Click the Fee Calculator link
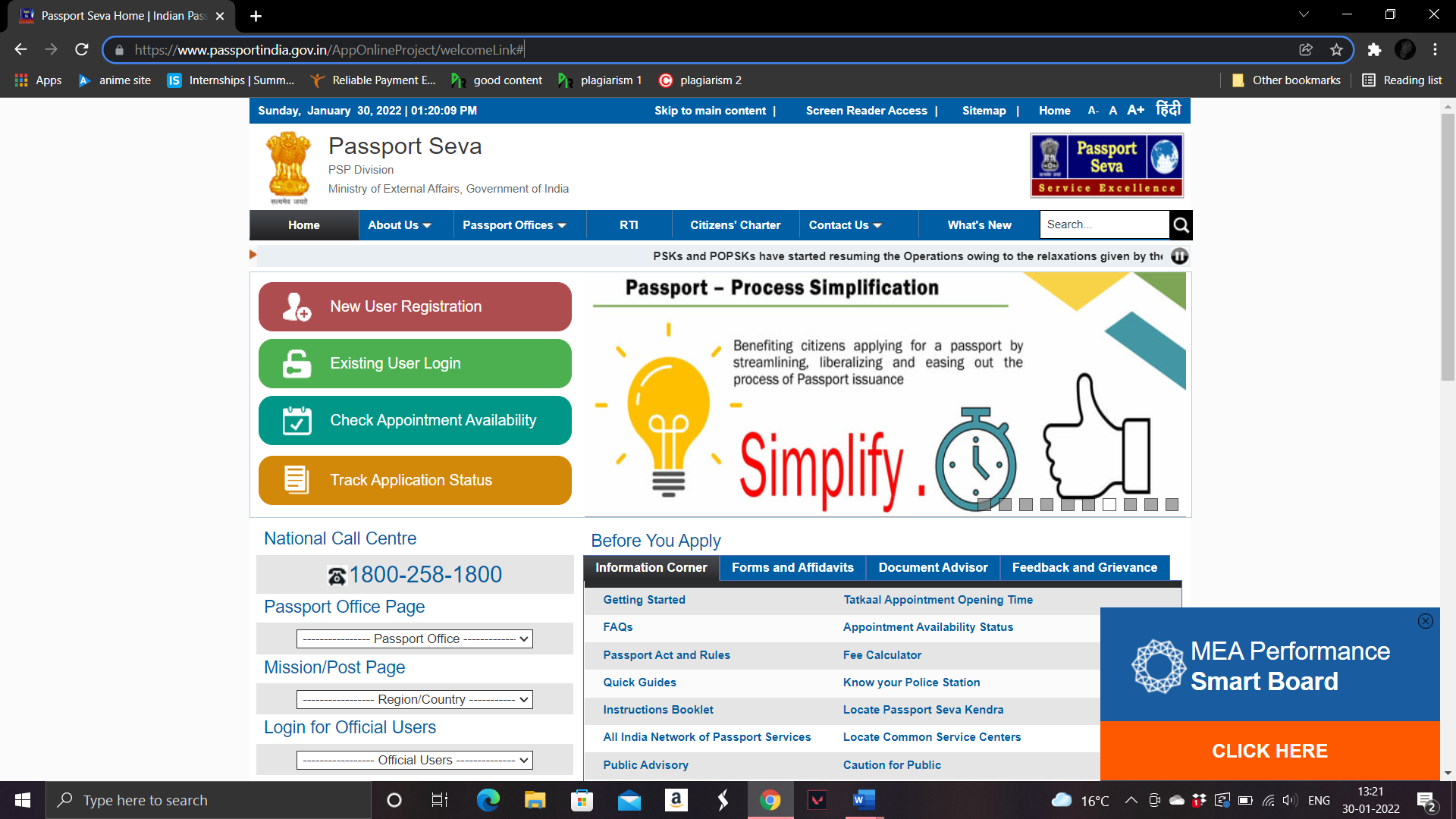1456x819 pixels. pyautogui.click(x=881, y=654)
